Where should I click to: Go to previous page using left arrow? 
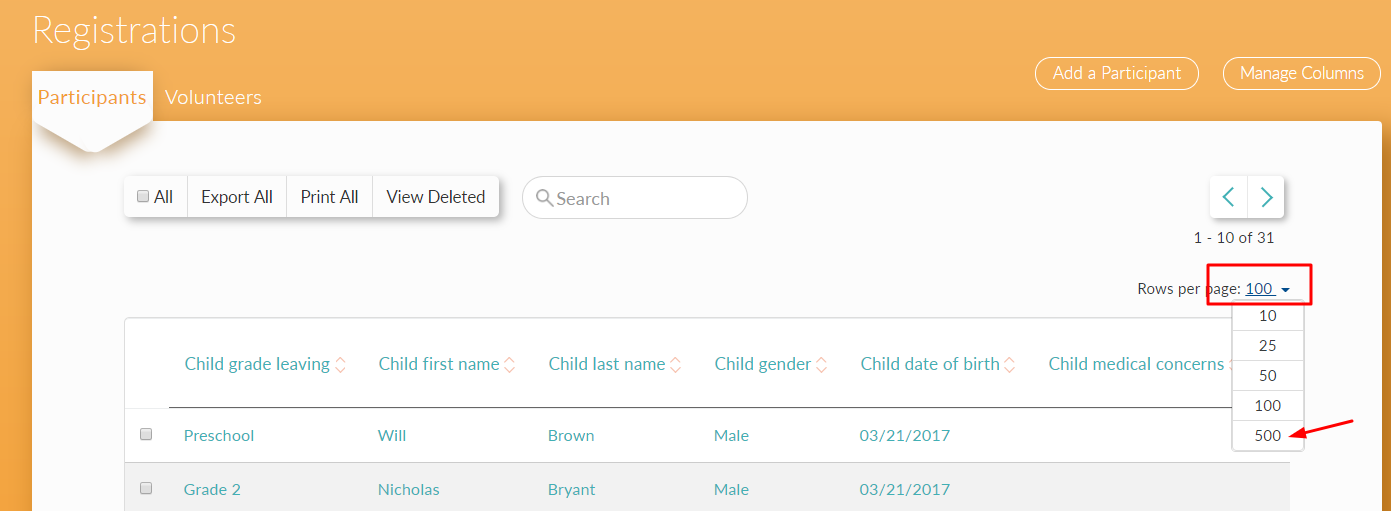pos(1229,197)
